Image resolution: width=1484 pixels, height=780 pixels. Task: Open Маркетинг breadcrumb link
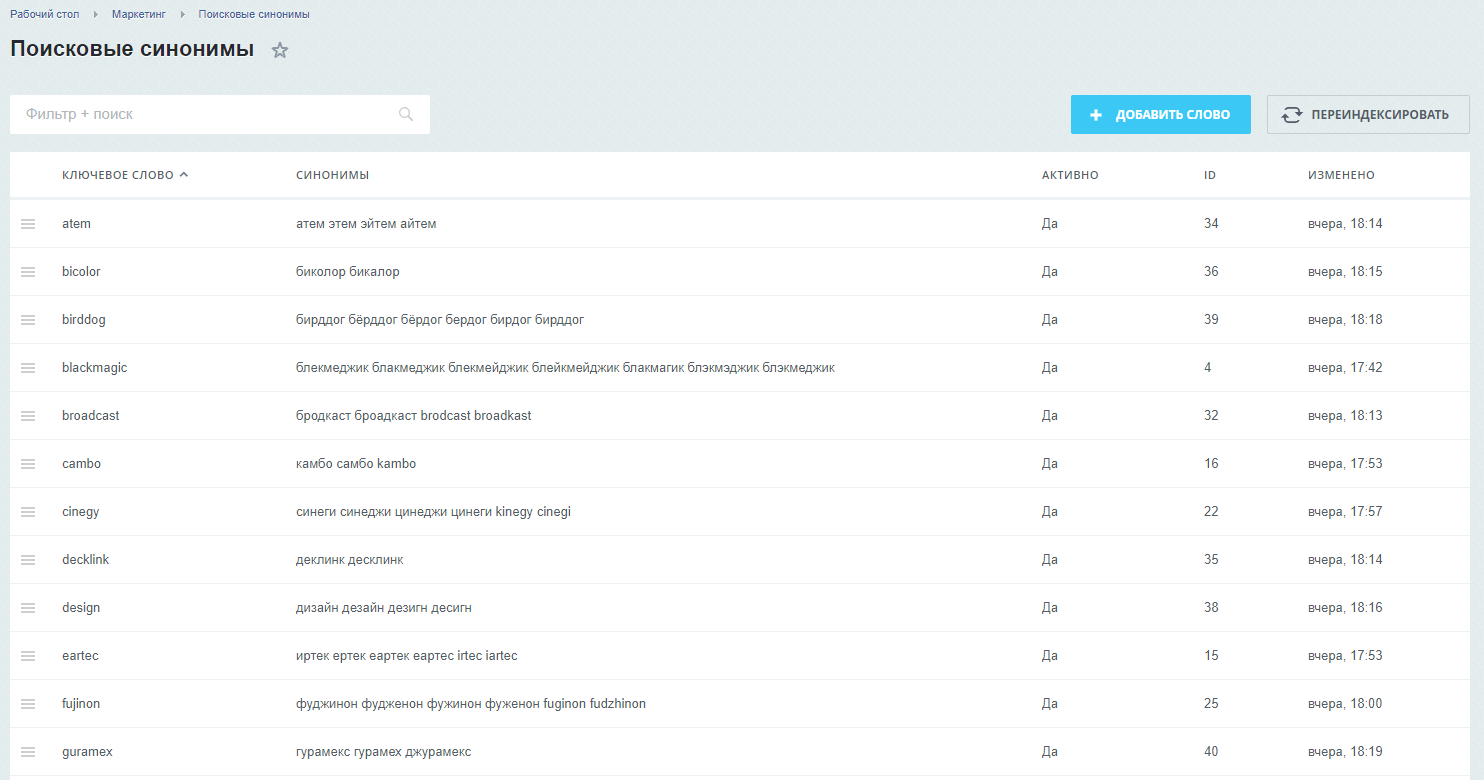coord(139,14)
